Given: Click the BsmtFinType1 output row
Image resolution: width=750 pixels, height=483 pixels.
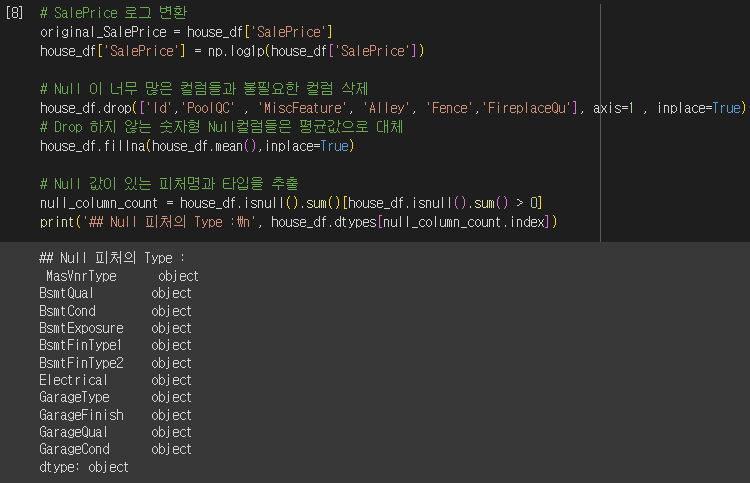Looking at the screenshot, I should coord(115,345).
